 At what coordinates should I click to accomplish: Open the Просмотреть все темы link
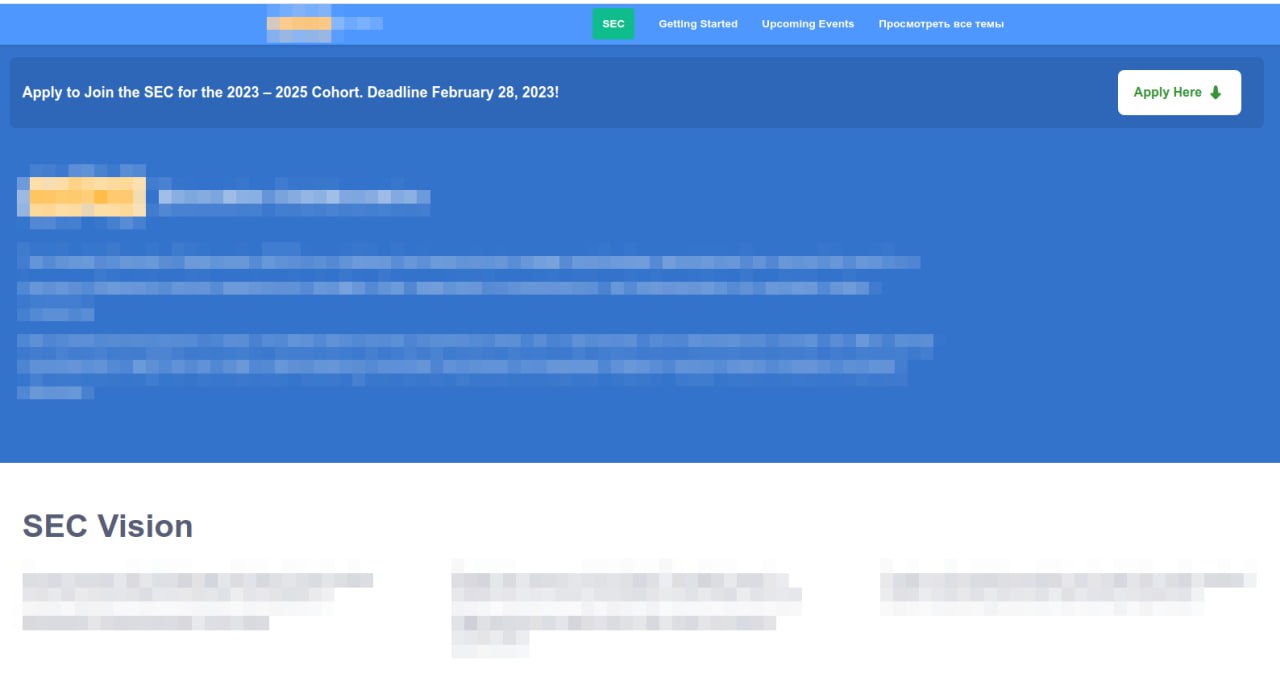pos(941,24)
